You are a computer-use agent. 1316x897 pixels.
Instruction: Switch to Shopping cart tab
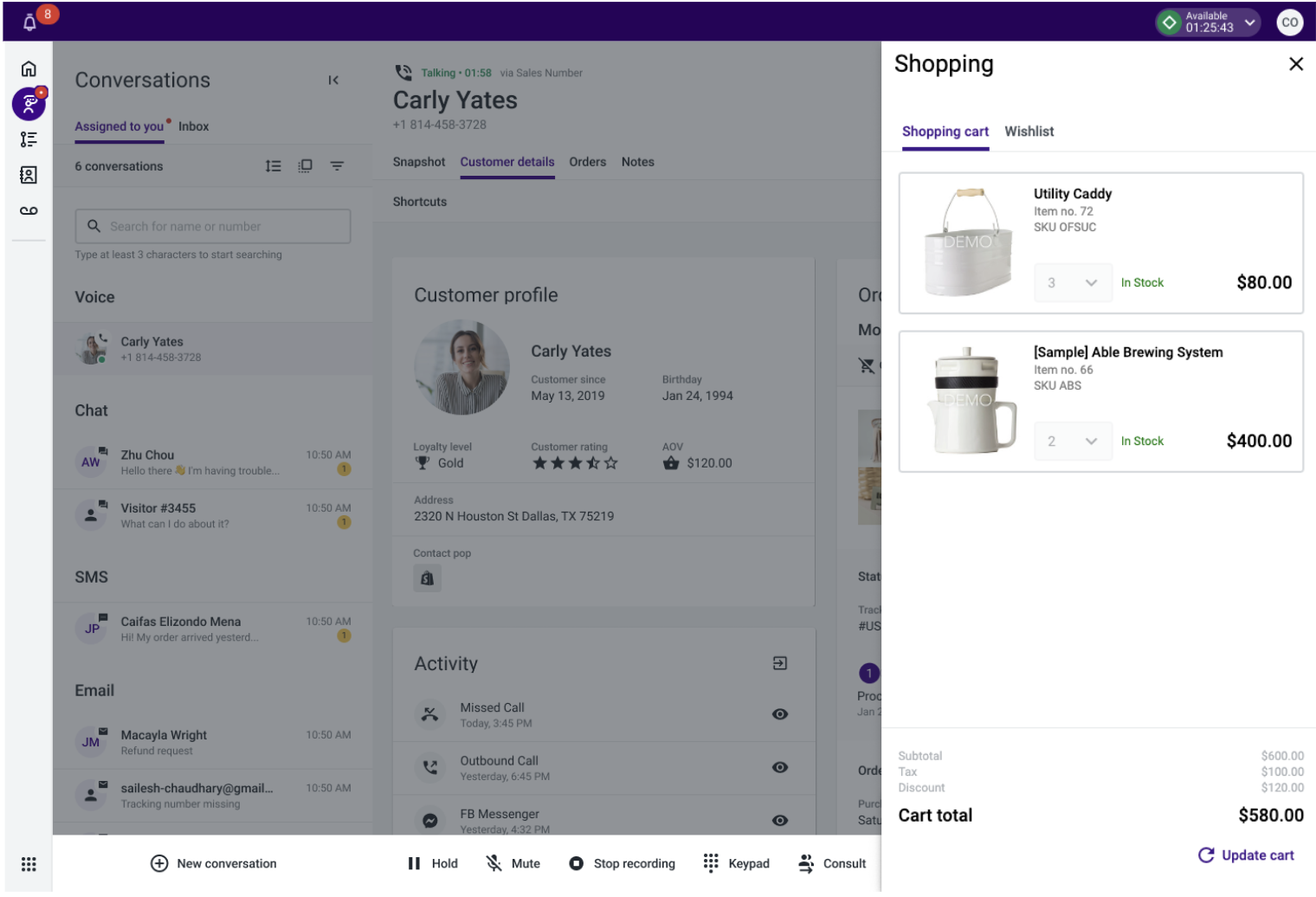(x=945, y=132)
